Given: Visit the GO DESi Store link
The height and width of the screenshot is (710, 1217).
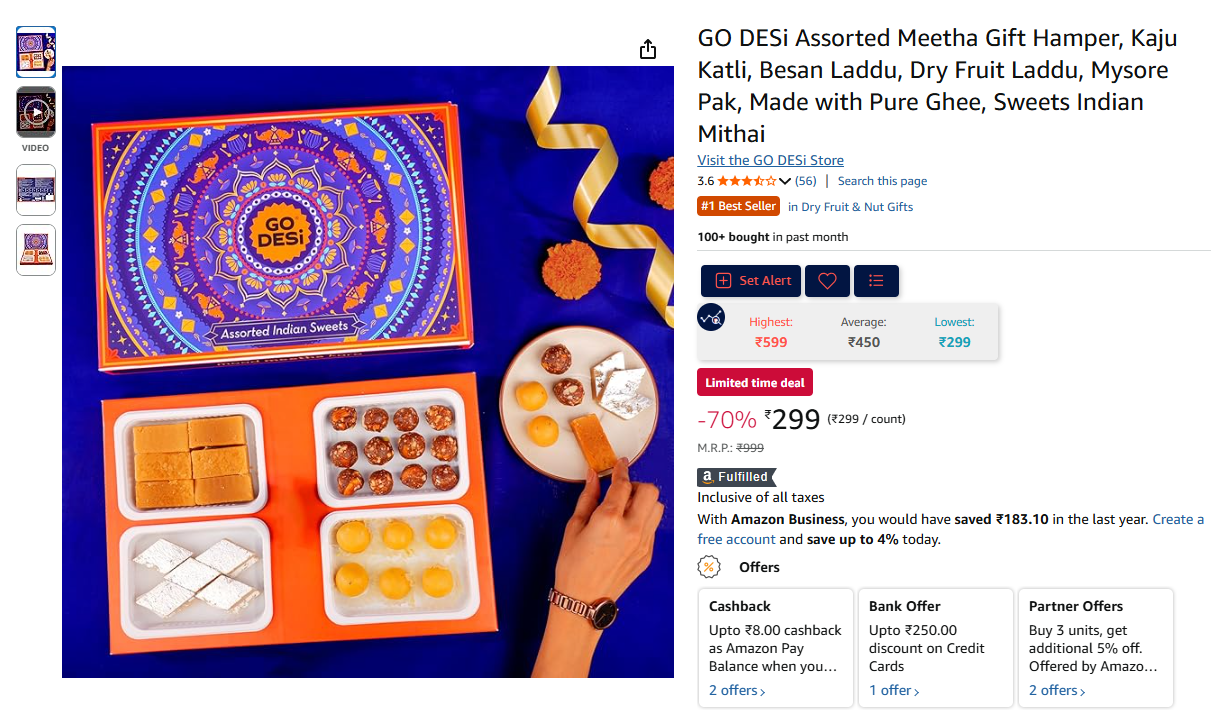Looking at the screenshot, I should coord(770,160).
